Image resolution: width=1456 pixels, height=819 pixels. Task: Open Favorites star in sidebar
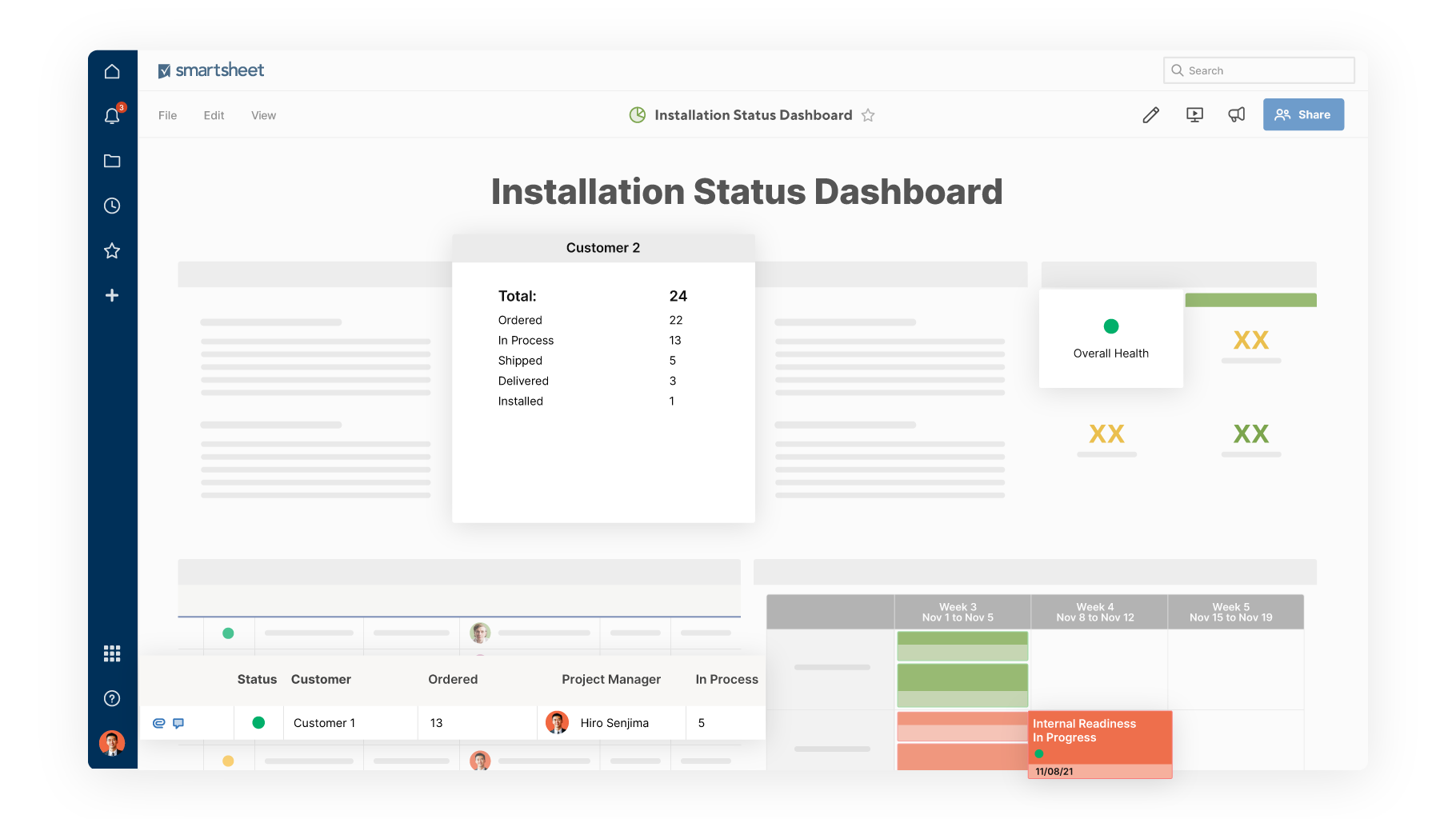[112, 251]
